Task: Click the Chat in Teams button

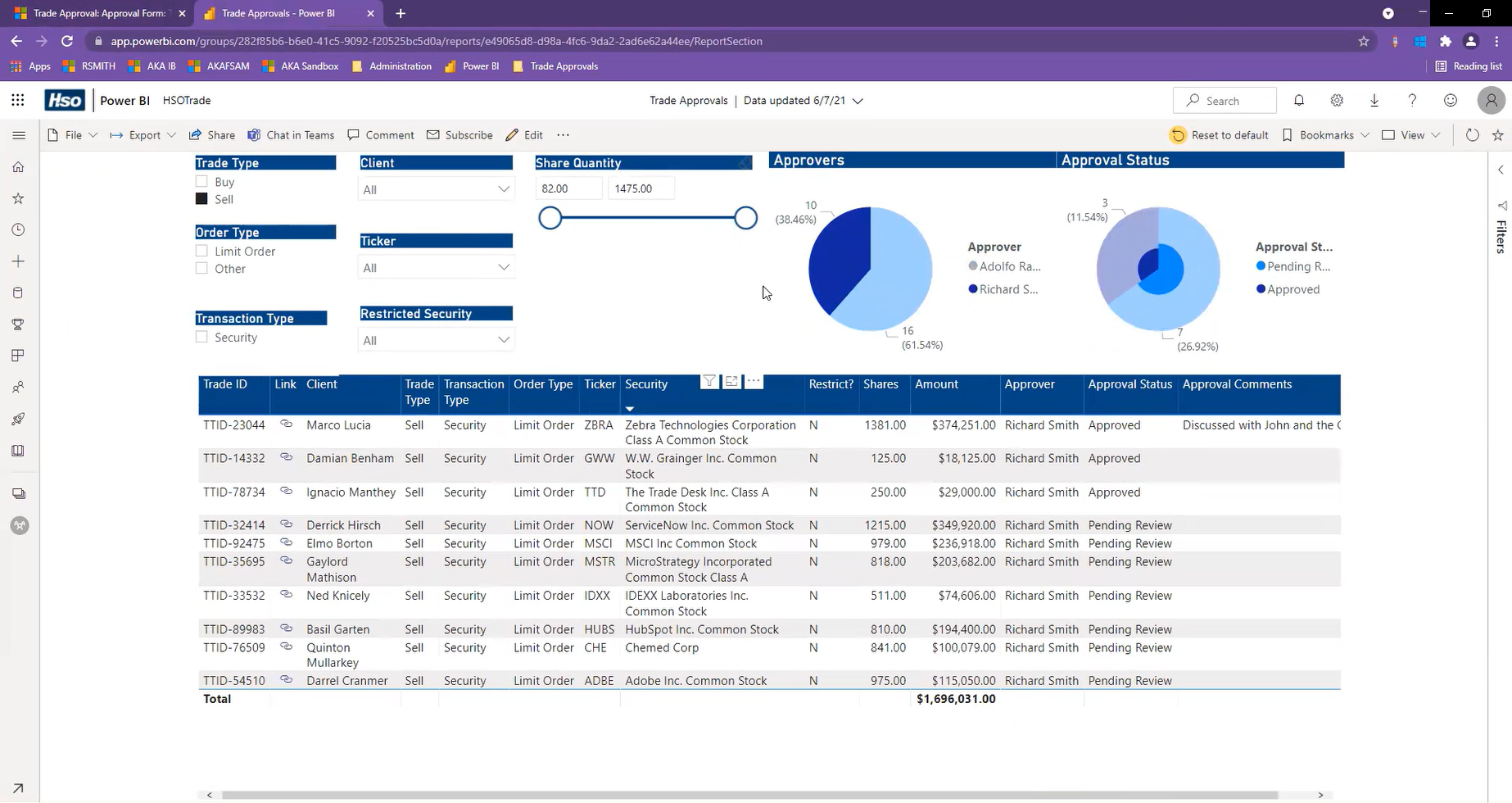Action: [291, 135]
